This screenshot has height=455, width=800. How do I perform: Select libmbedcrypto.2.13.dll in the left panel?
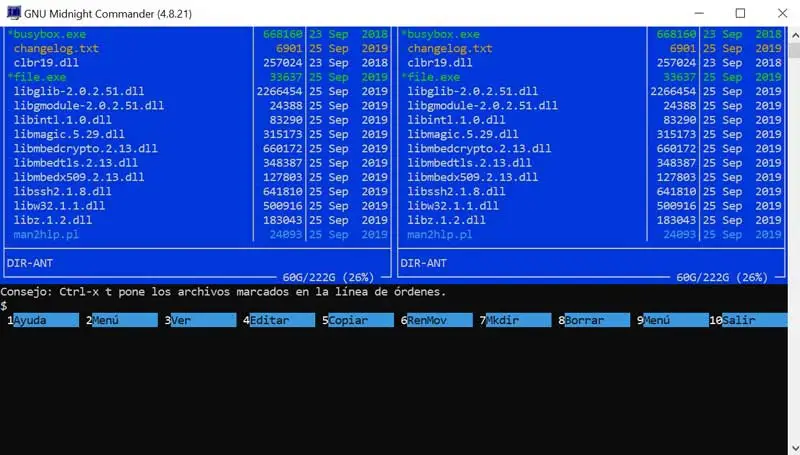tap(86, 148)
